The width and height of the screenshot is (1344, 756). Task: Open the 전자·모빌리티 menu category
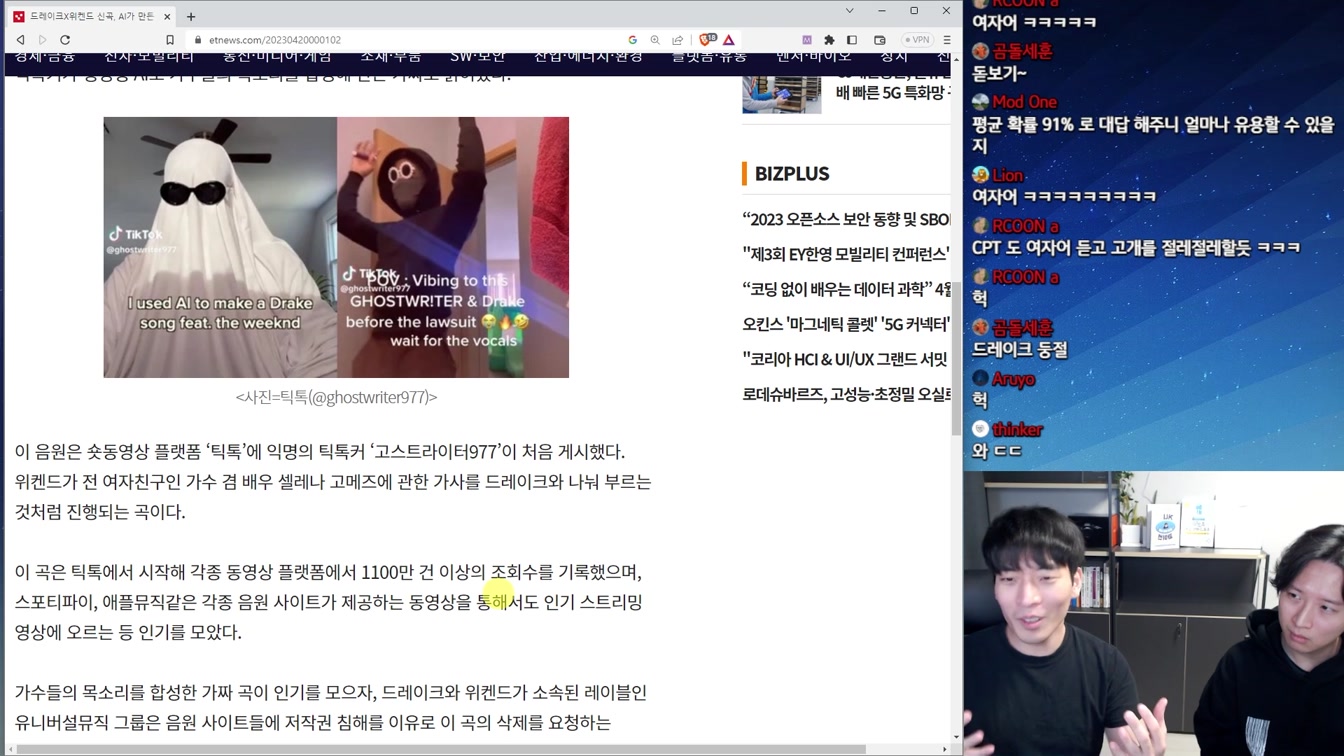click(149, 56)
